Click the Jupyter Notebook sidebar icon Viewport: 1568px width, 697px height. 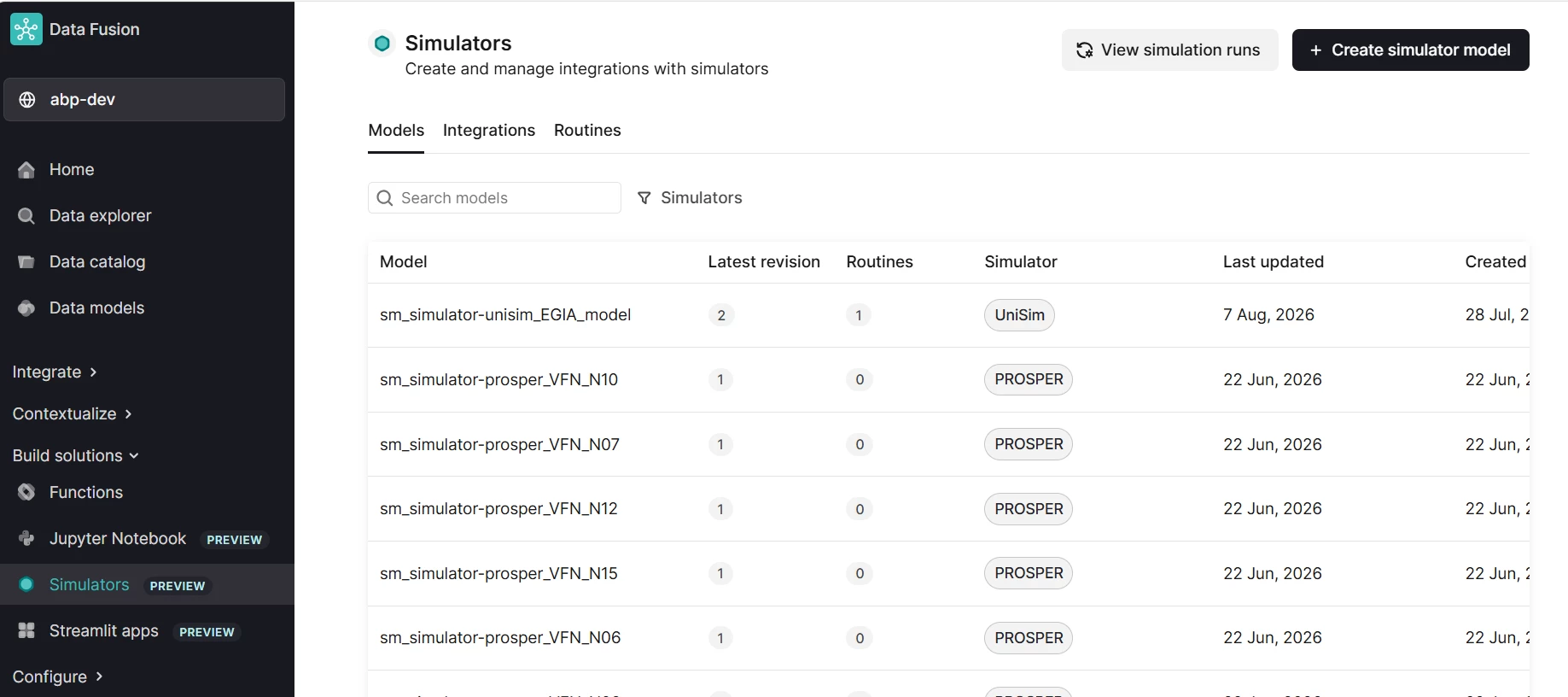point(26,538)
